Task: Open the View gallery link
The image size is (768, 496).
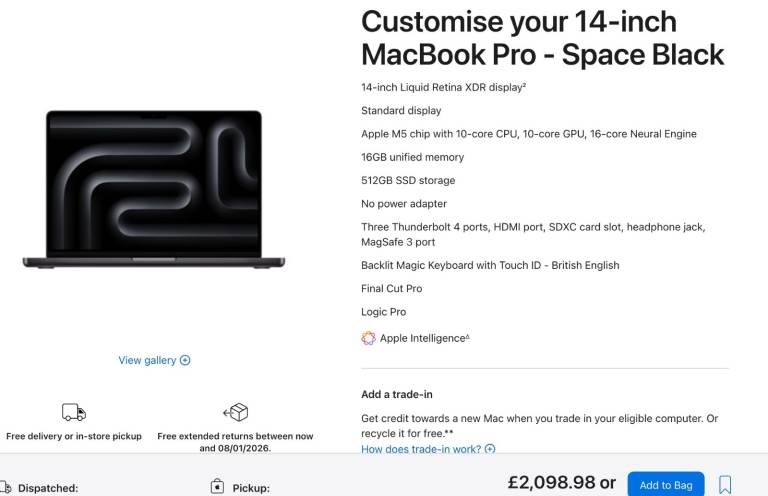Action: click(147, 360)
